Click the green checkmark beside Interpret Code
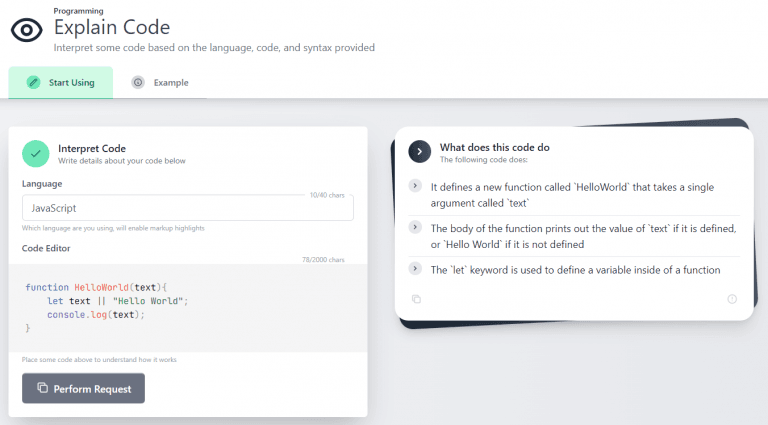The width and height of the screenshot is (768, 425). click(x=37, y=153)
